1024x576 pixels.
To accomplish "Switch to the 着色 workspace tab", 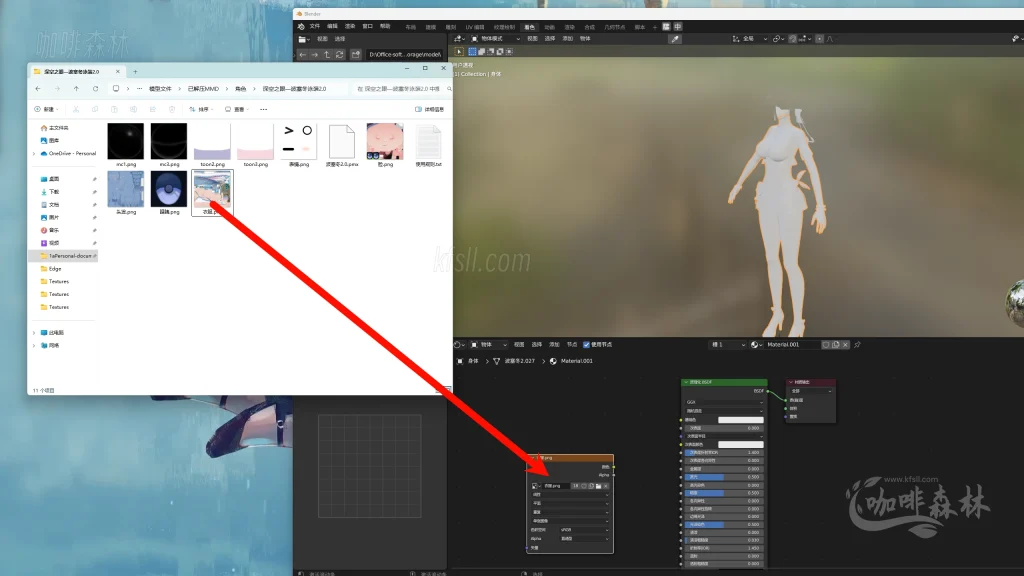I will [x=530, y=27].
